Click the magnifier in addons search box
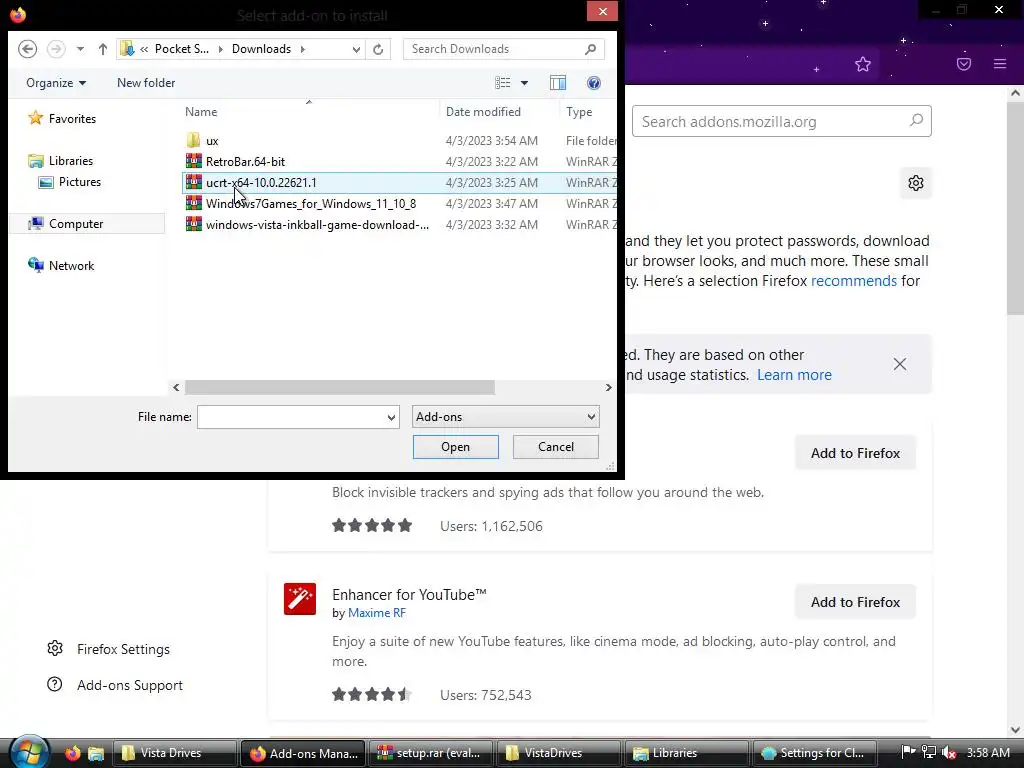This screenshot has width=1024, height=768. 916,120
